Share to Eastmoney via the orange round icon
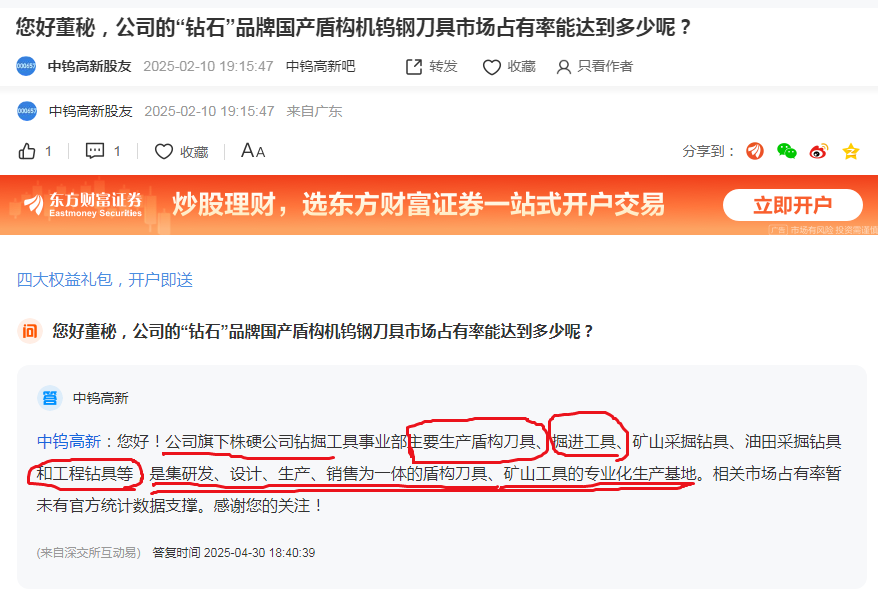This screenshot has width=878, height=593. (x=755, y=151)
